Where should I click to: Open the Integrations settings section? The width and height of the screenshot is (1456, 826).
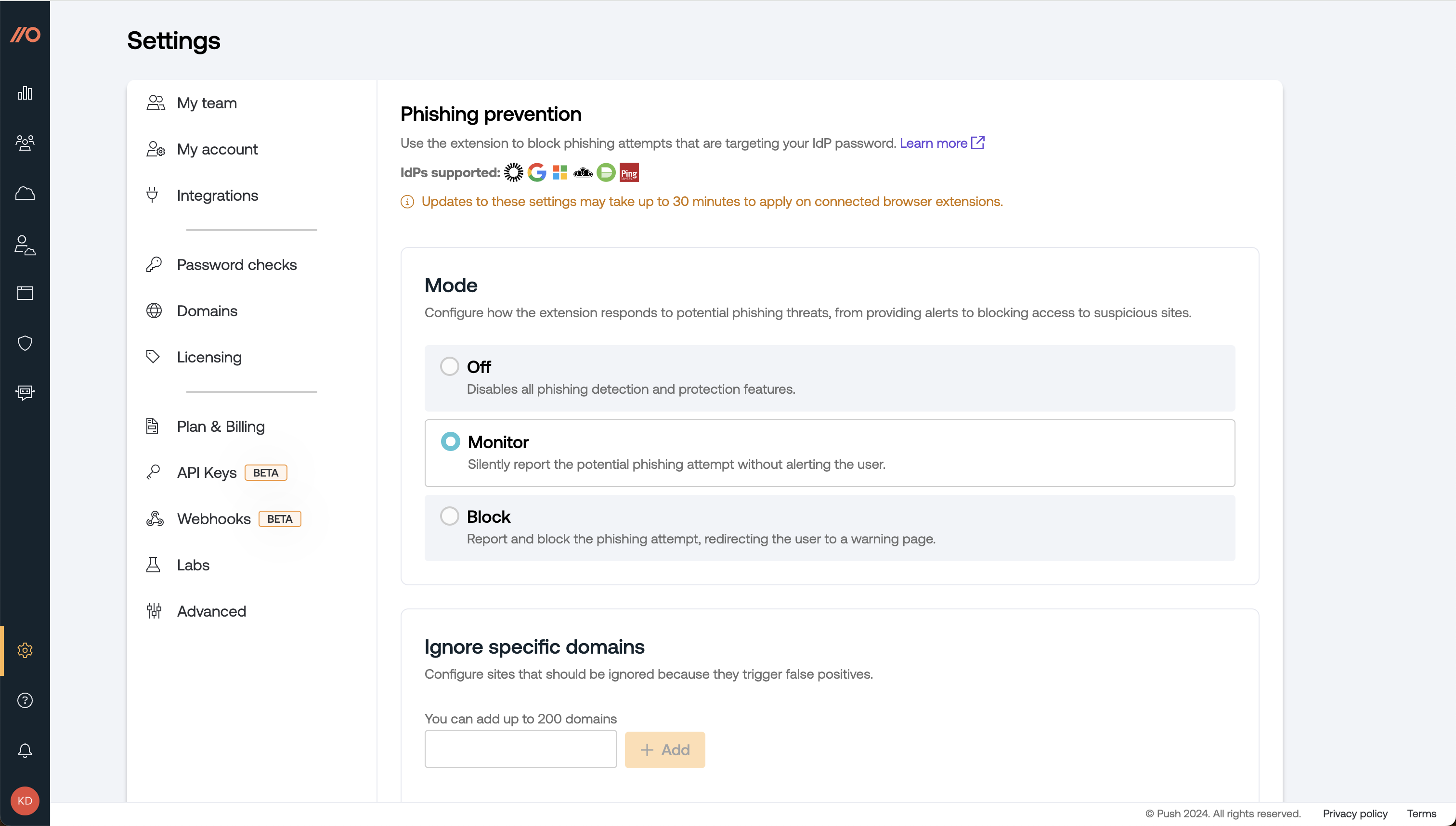pyautogui.click(x=218, y=195)
